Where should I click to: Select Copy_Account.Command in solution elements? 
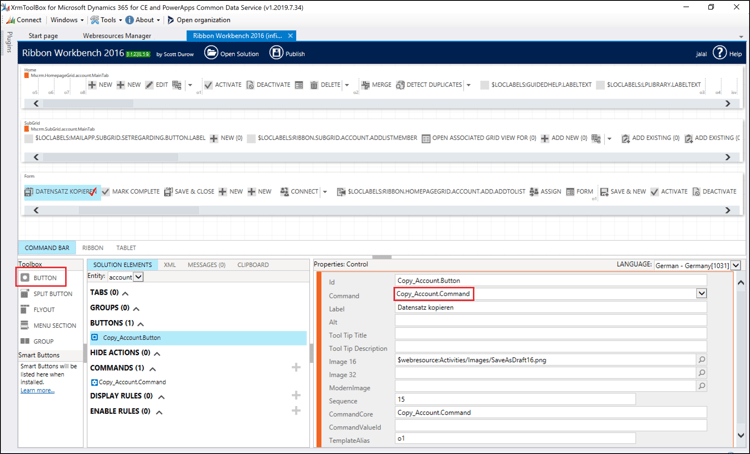point(132,382)
